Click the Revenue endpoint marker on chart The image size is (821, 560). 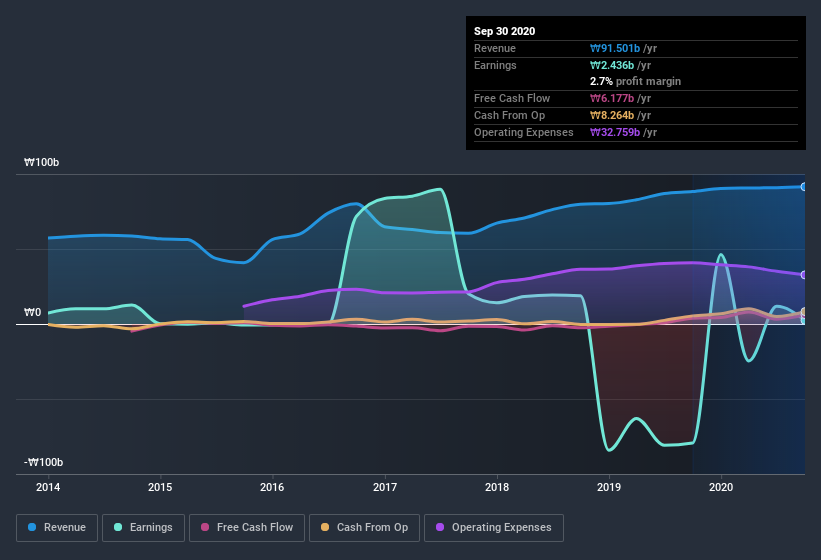pos(804,187)
